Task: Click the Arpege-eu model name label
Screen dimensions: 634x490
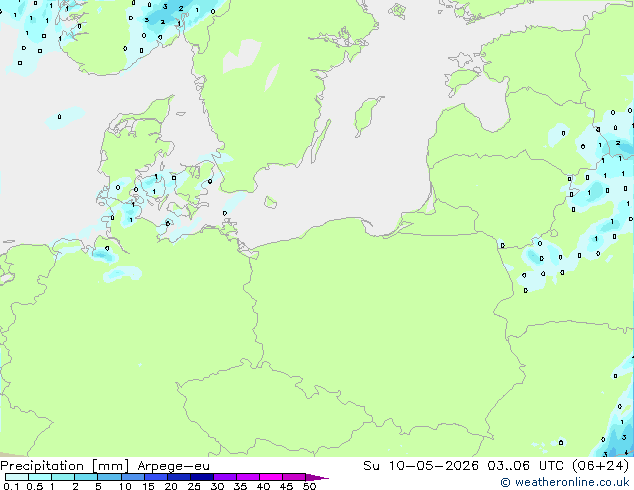Action: (x=173, y=466)
